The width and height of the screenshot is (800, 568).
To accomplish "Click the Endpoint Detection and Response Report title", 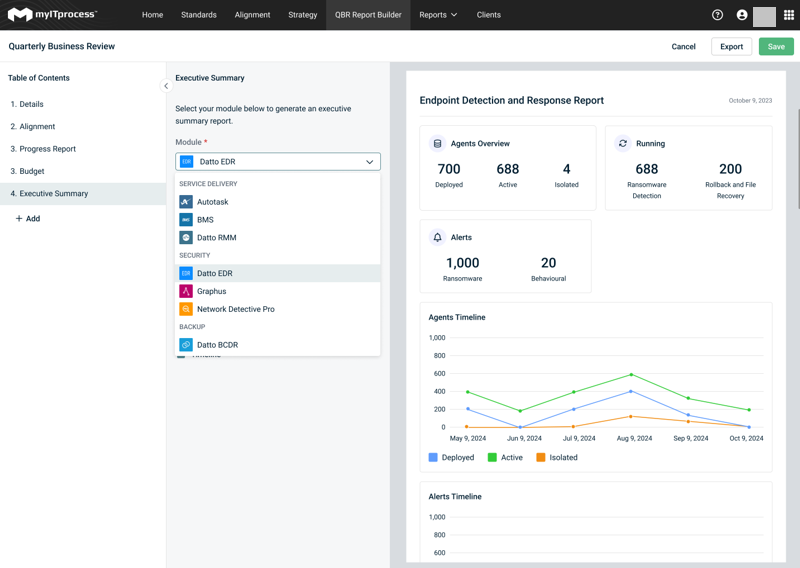I will tap(511, 101).
